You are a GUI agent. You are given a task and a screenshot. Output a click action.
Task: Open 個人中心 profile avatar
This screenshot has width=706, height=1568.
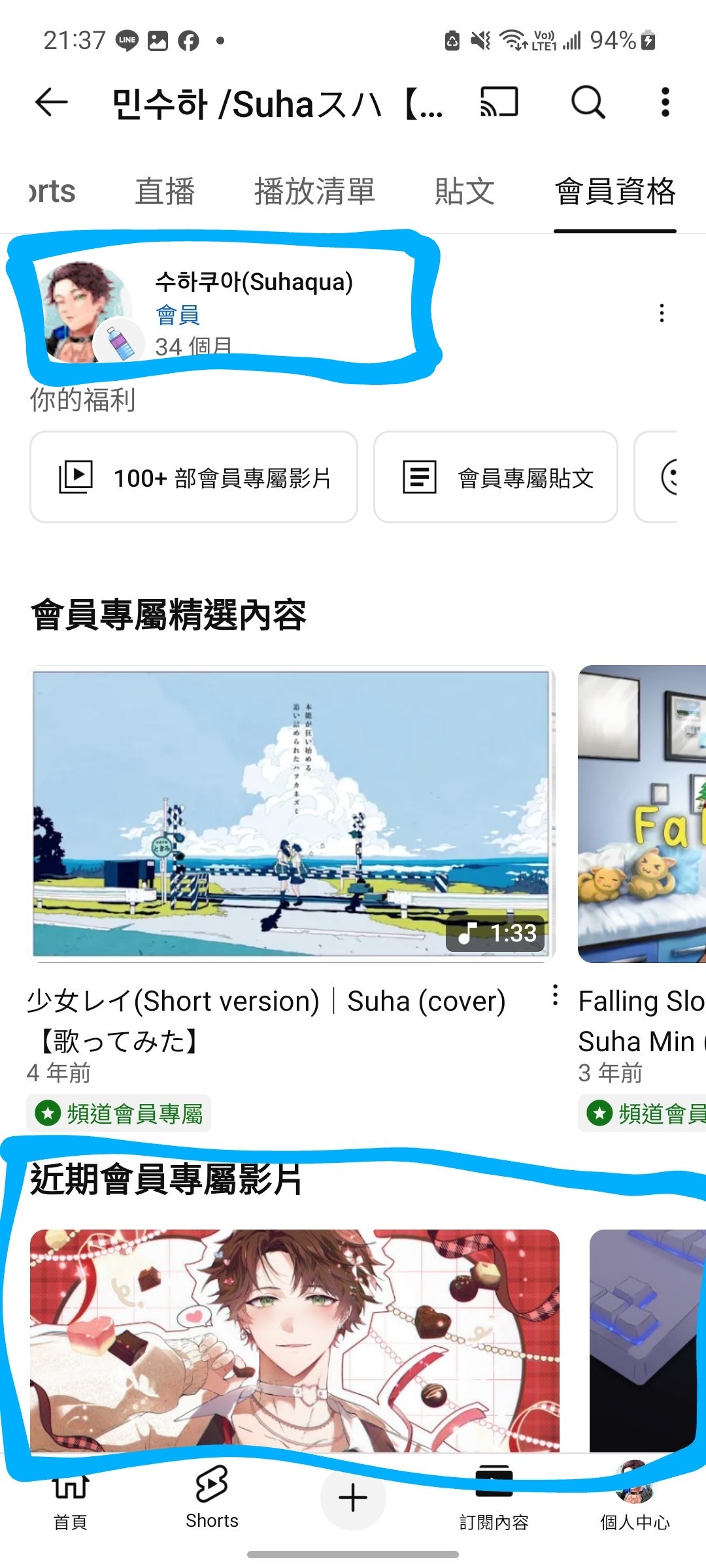coord(635,1500)
